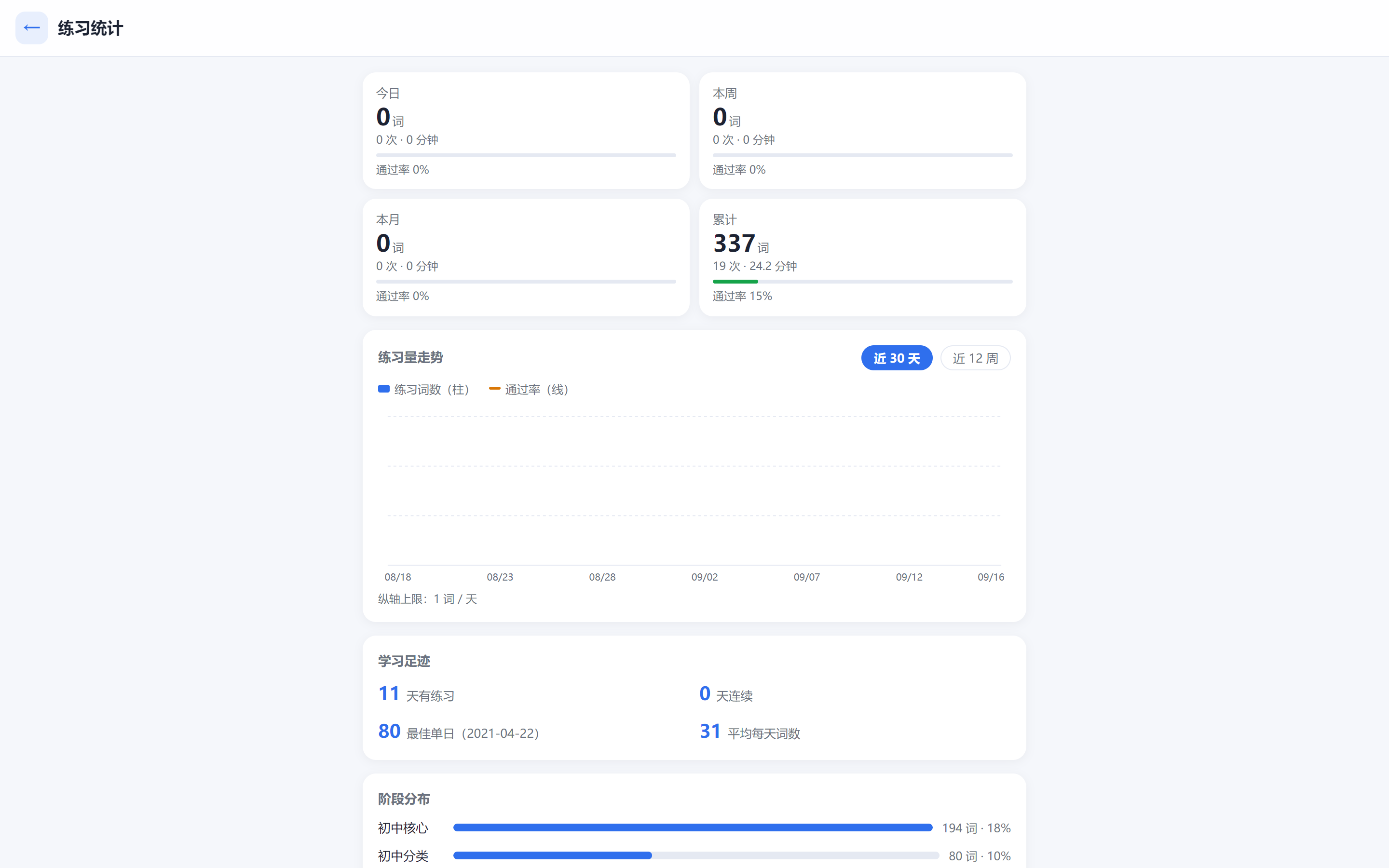The height and width of the screenshot is (868, 1389).
Task: Click the 今日 card heading
Action: click(388, 93)
